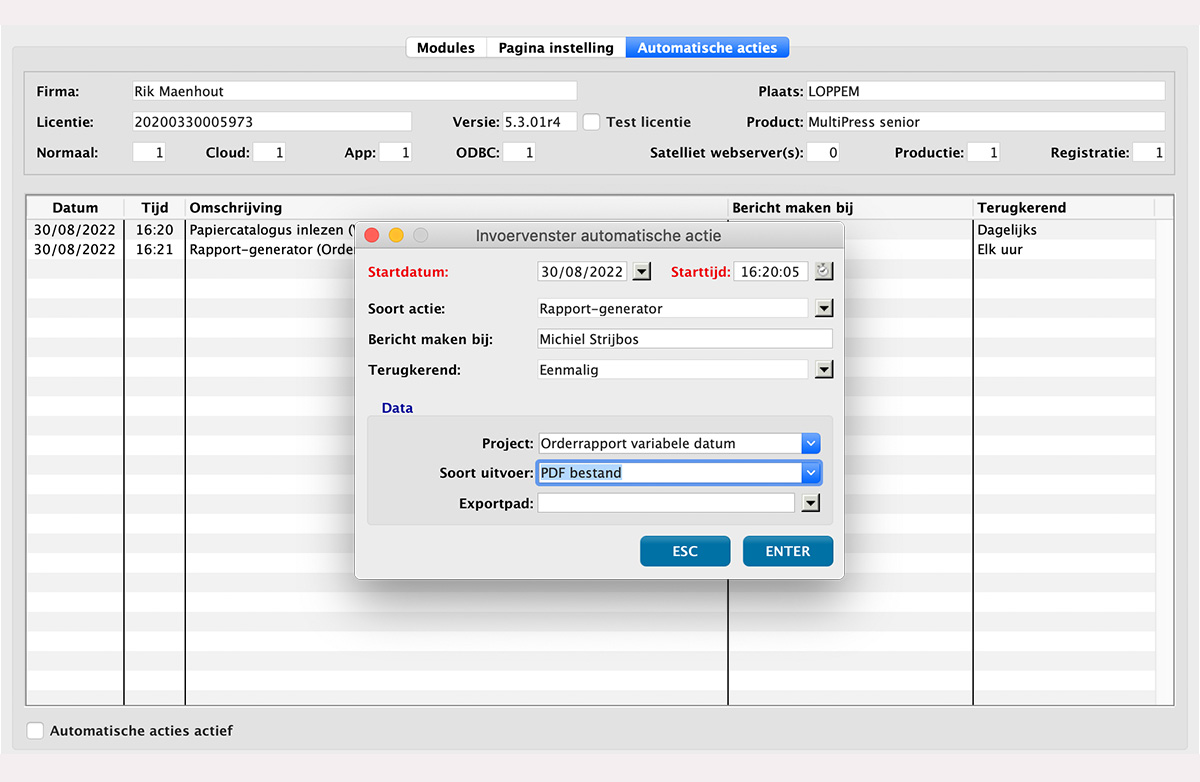Switch to the Modules tab
Image resolution: width=1200 pixels, height=782 pixels.
coord(446,48)
